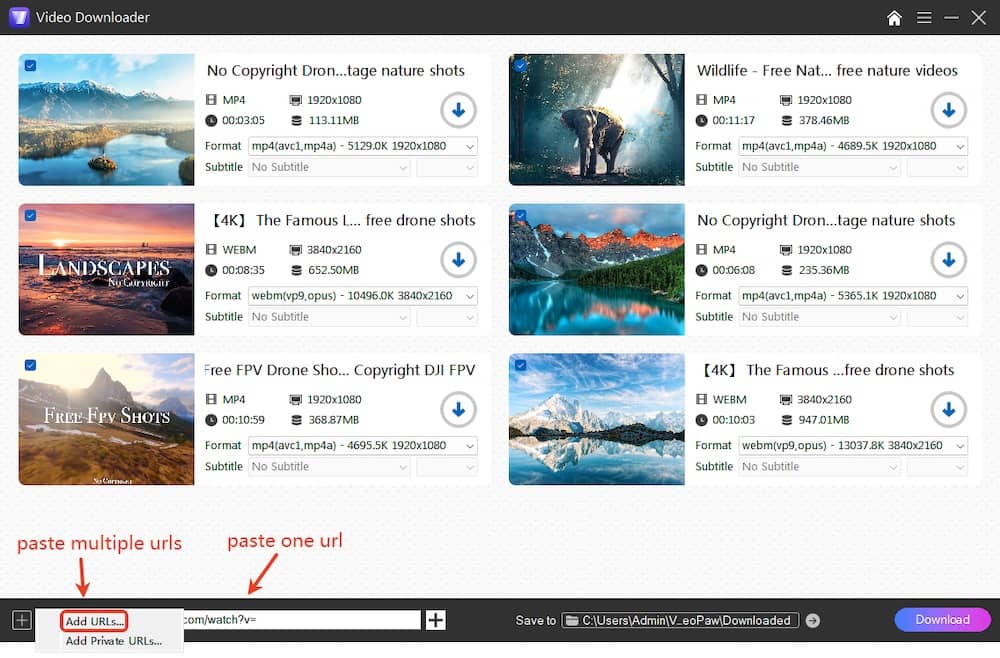Uncheck the Landscapes 4K video checkbox
The width and height of the screenshot is (1000, 658).
30,215
